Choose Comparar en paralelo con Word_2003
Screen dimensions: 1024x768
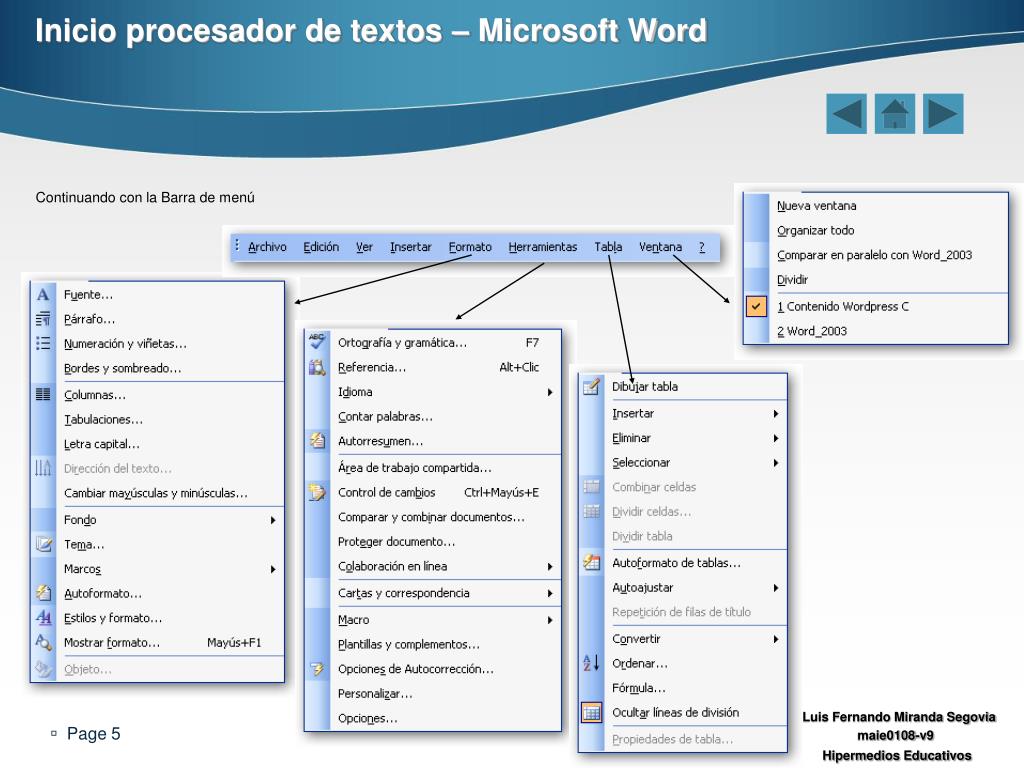tap(874, 255)
